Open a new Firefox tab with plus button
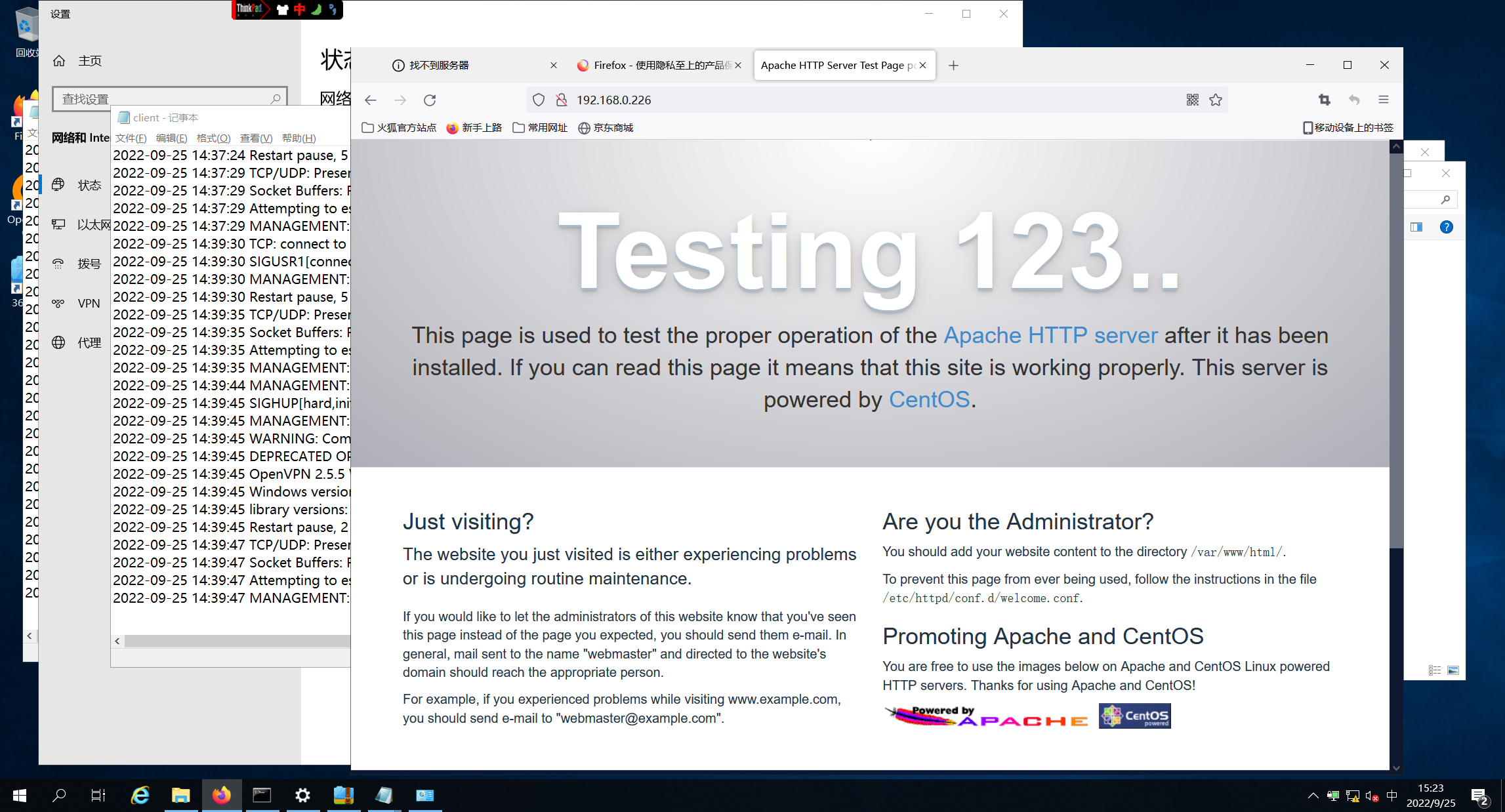The image size is (1505, 812). coord(953,66)
